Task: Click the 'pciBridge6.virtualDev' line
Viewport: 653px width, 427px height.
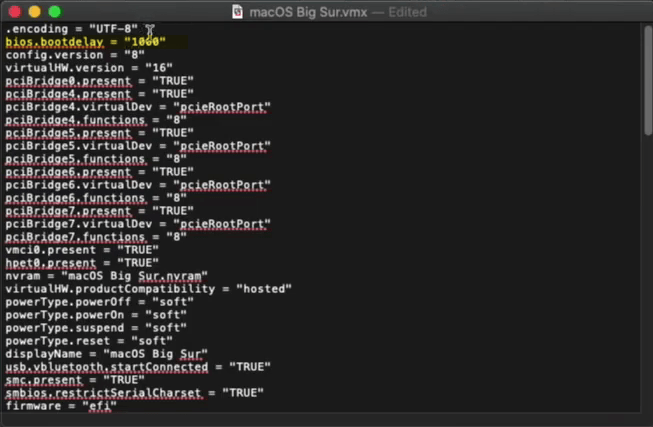Action: (138, 185)
